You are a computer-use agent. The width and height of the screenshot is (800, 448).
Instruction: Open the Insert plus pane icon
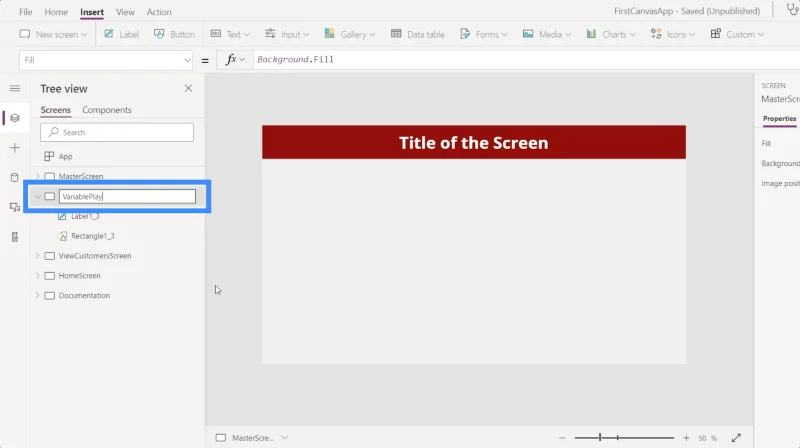[x=15, y=148]
